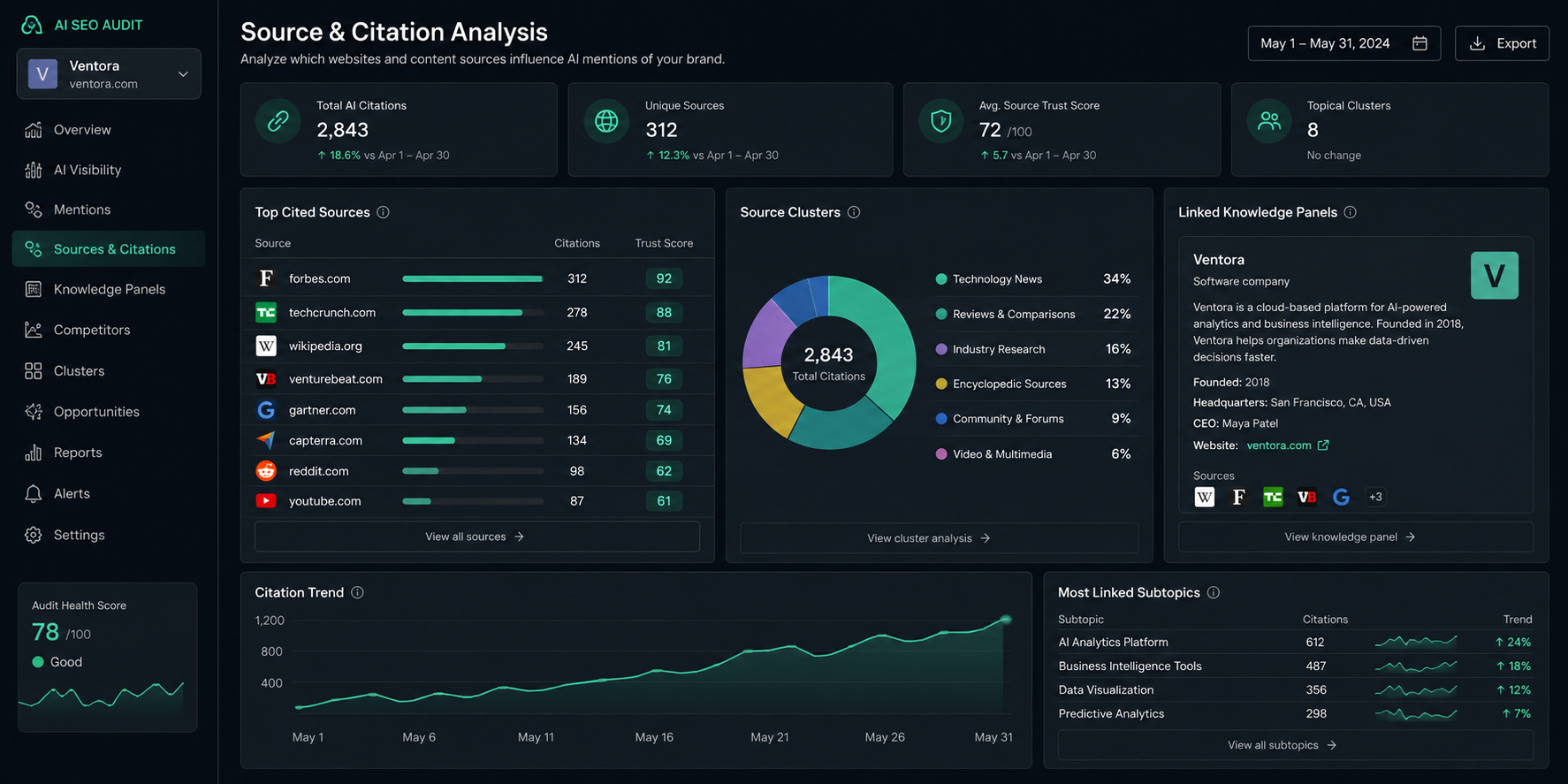Click the AI SEO Audit logo icon
Screen dimensions: 1568x784
32,25
